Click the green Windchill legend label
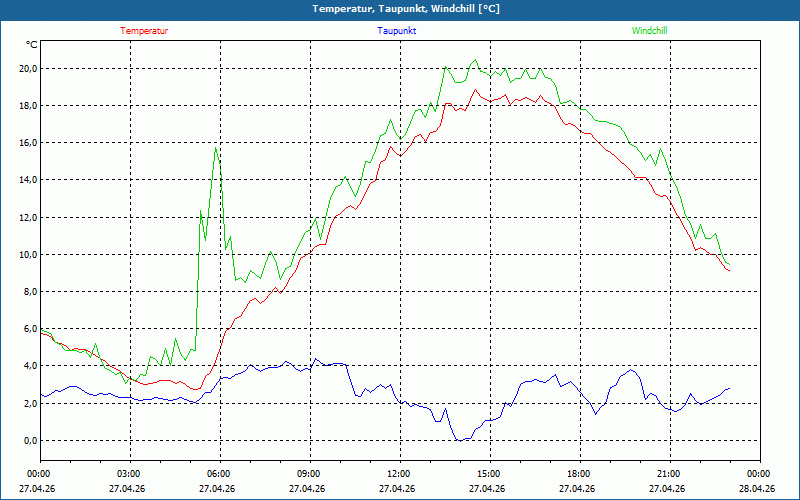The width and height of the screenshot is (800, 500). 649,30
